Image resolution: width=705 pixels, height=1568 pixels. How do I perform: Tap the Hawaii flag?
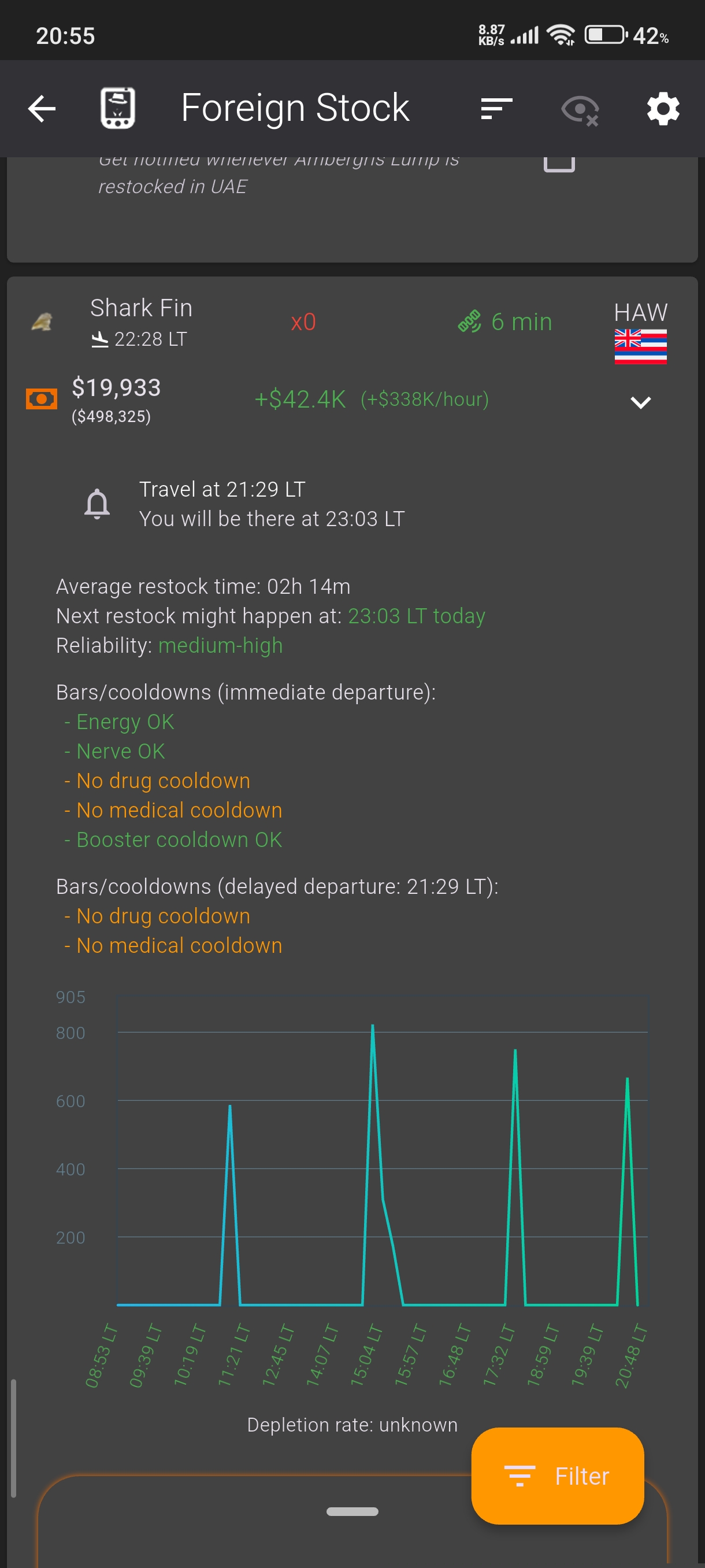[640, 346]
